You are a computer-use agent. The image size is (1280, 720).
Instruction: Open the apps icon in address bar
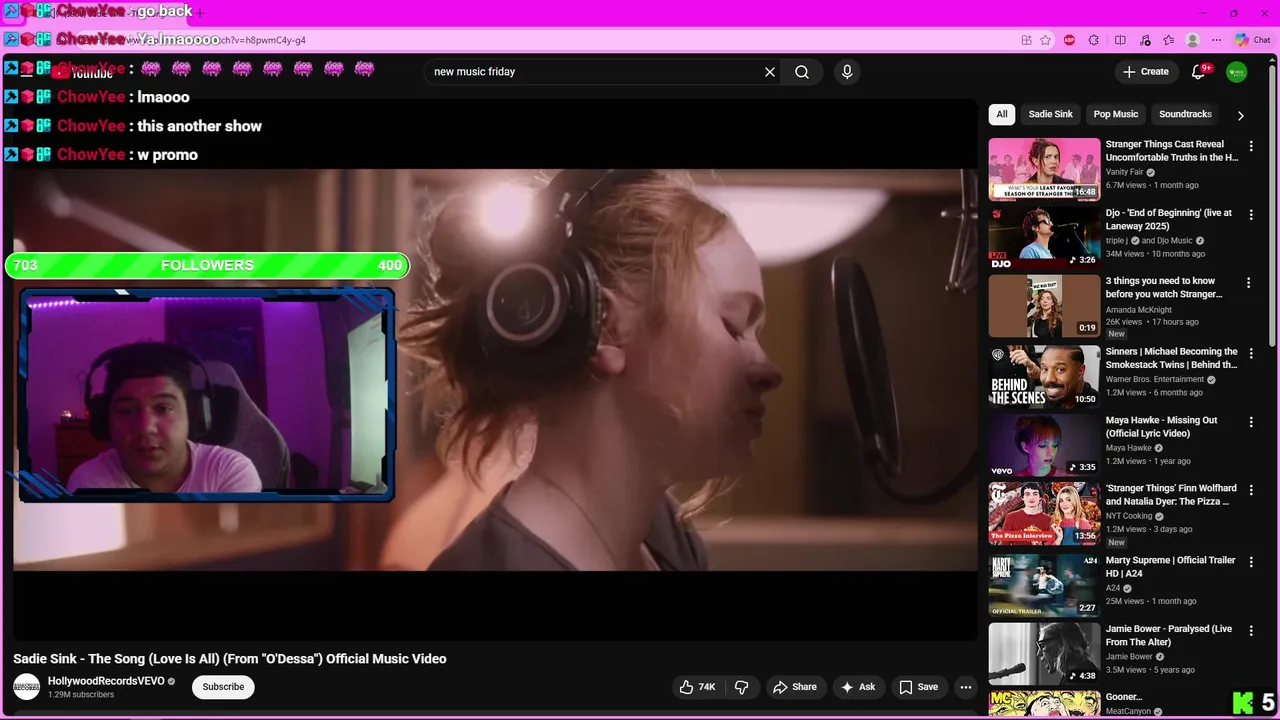click(x=1027, y=40)
